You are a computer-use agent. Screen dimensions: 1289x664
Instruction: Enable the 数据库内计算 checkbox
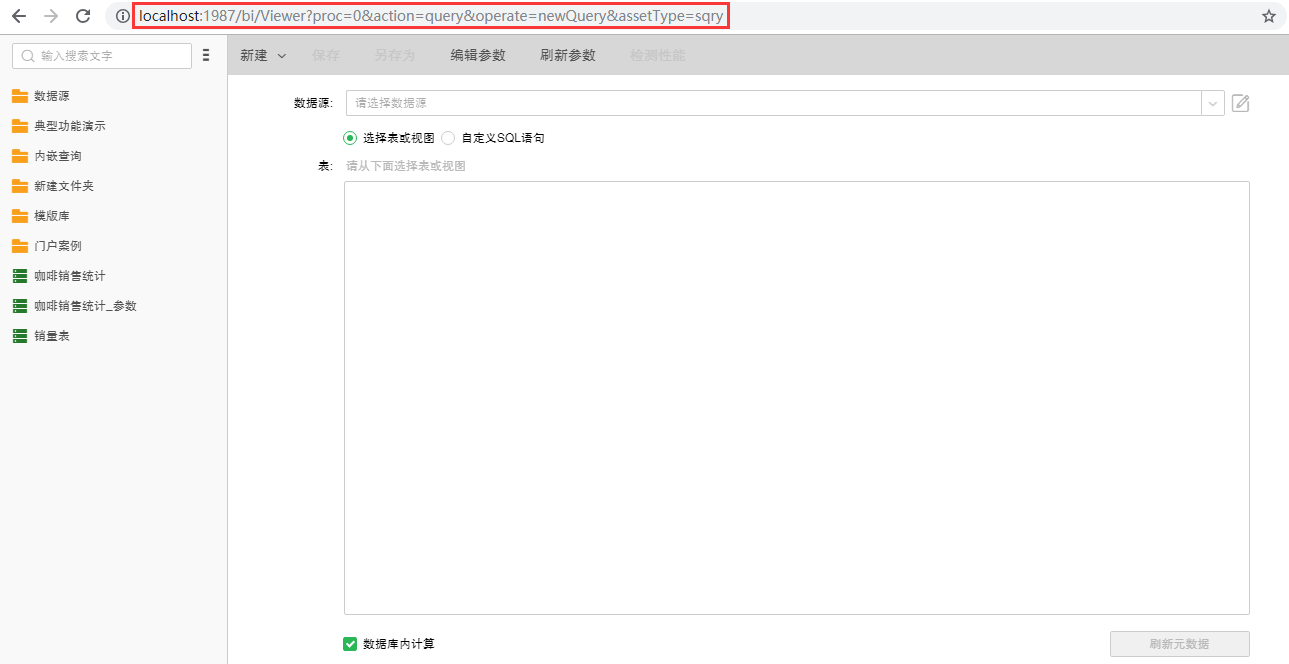(x=349, y=644)
